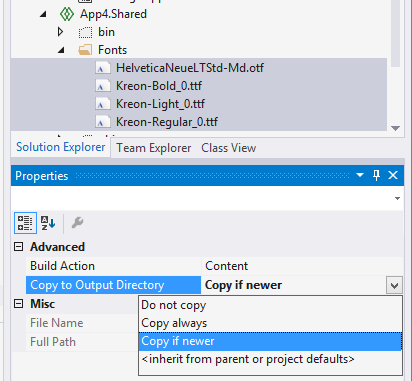Close the Properties panel
The height and width of the screenshot is (381, 412).
tap(393, 175)
